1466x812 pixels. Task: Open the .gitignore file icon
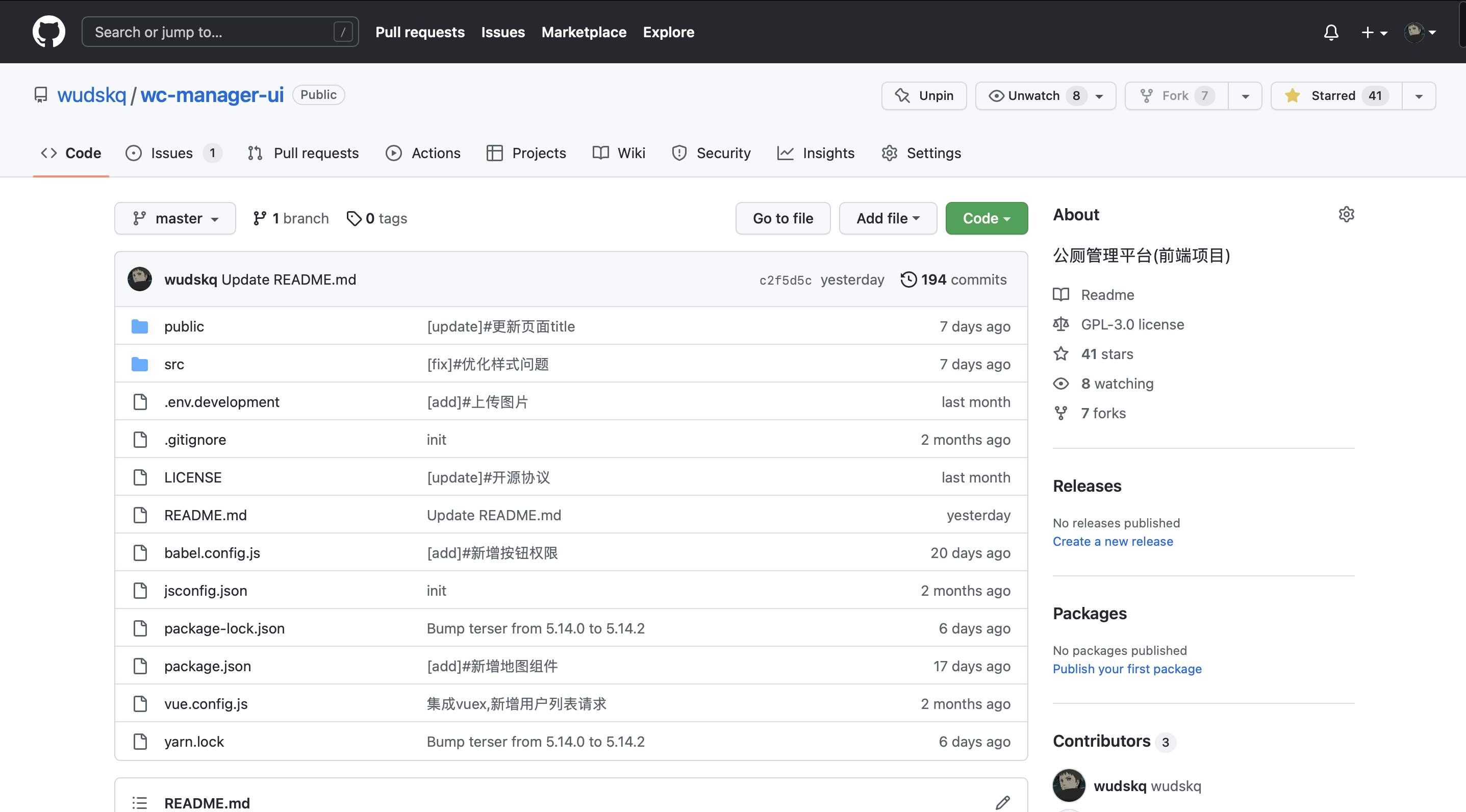tap(140, 439)
